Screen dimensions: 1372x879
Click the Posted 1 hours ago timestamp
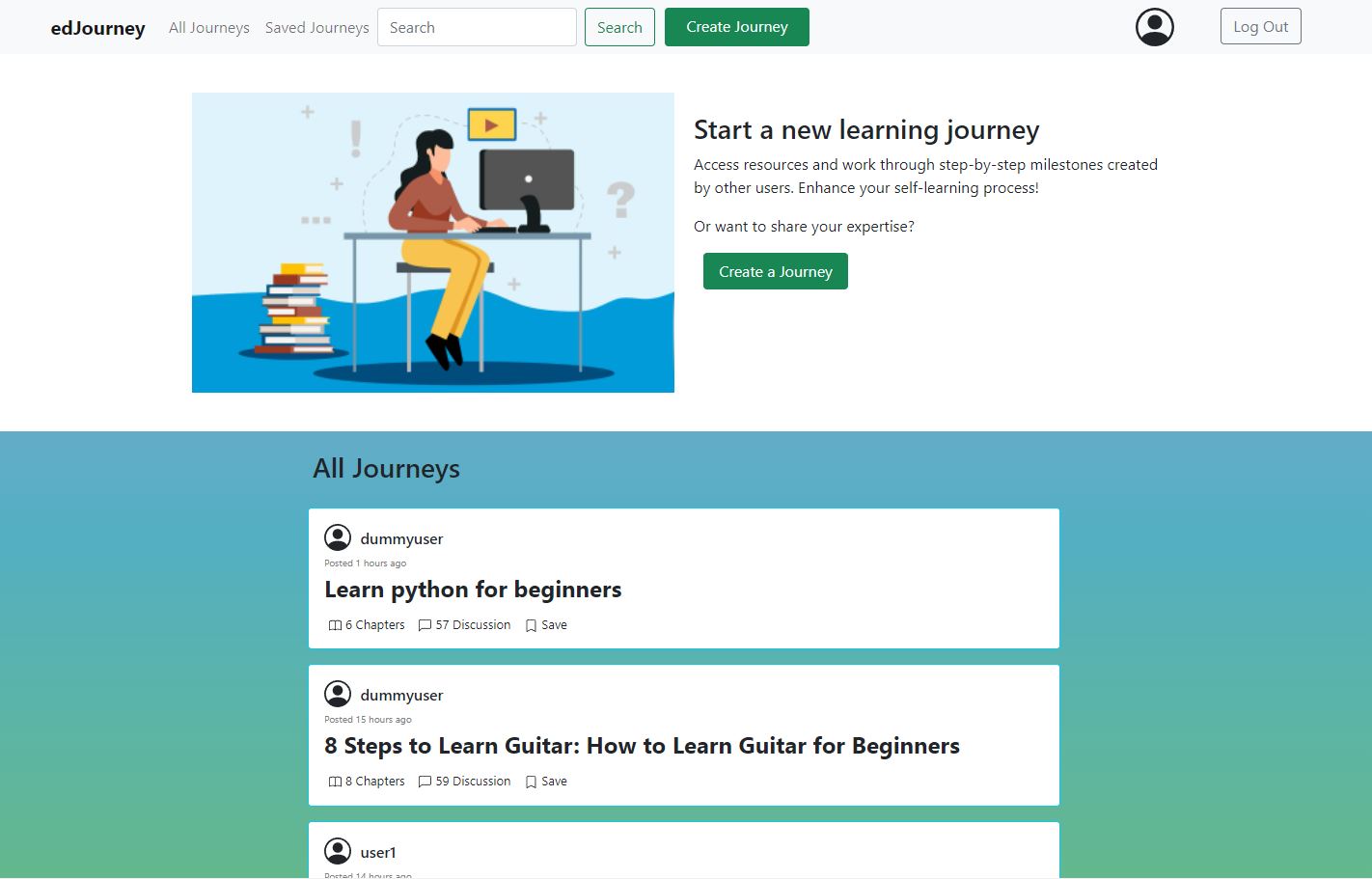click(x=366, y=563)
